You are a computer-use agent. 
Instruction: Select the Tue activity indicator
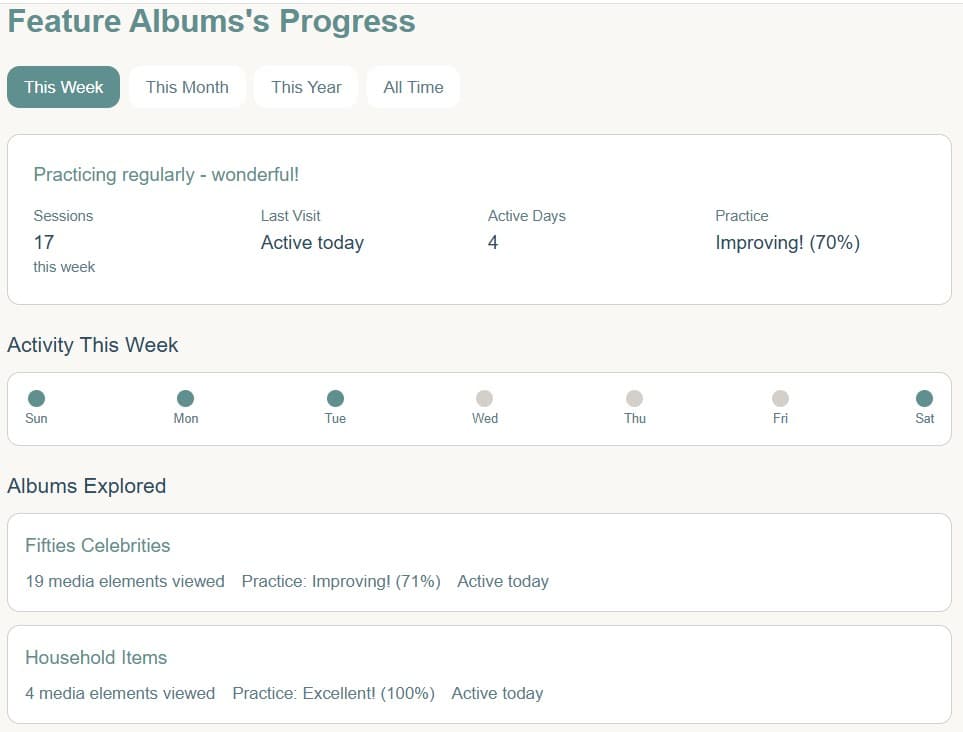tap(335, 395)
